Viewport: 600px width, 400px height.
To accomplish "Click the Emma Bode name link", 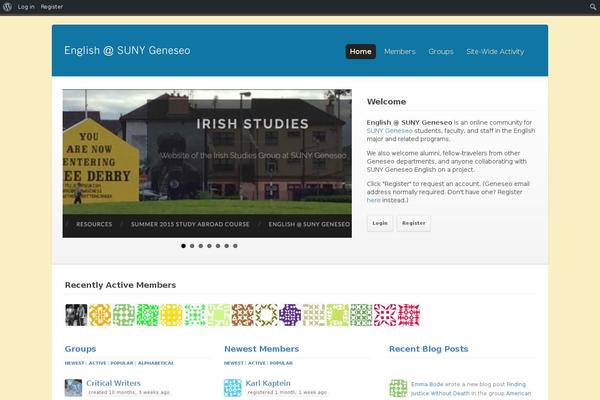I will click(427, 384).
